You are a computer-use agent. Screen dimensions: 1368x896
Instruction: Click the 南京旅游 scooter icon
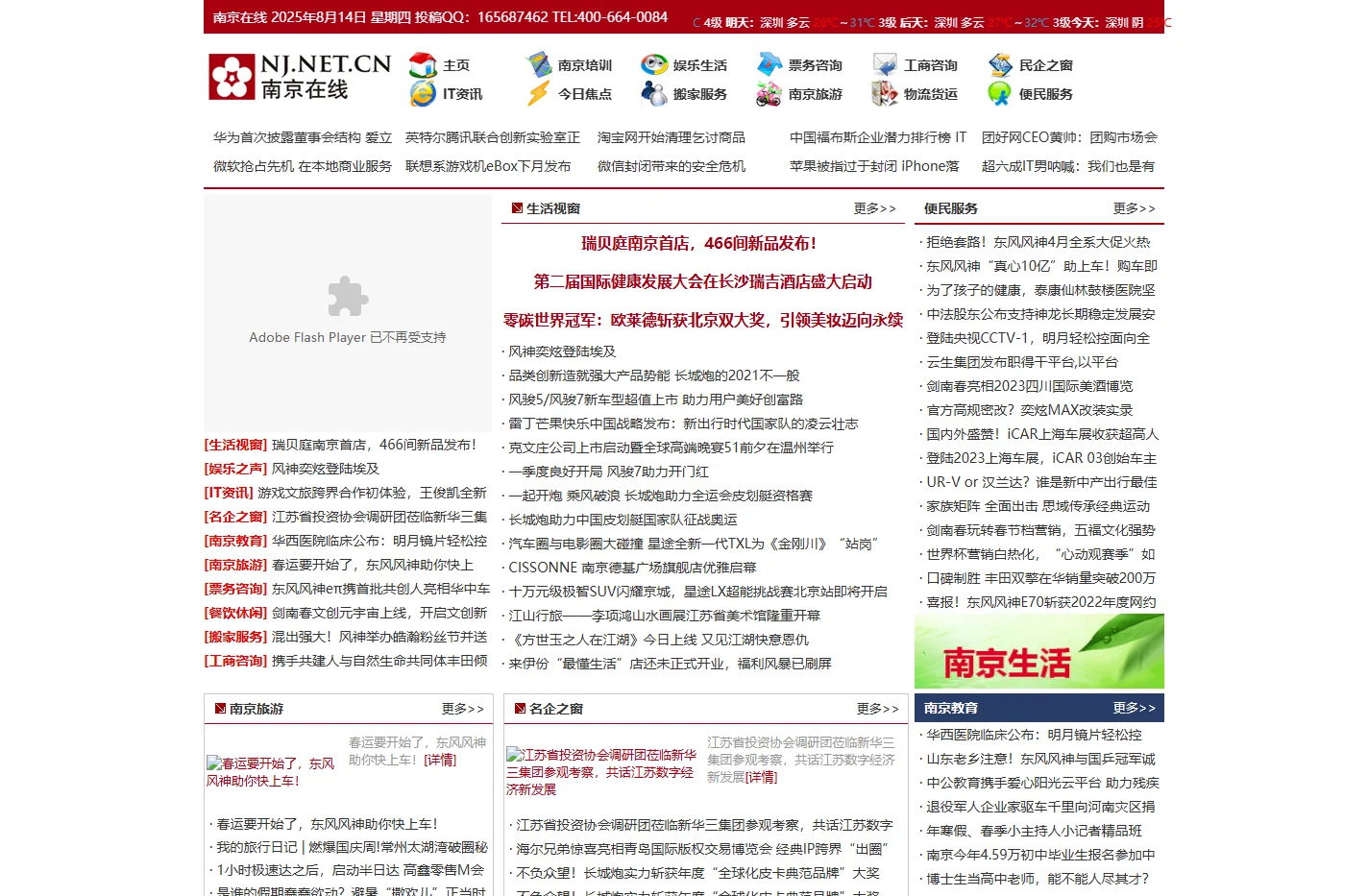[769, 94]
